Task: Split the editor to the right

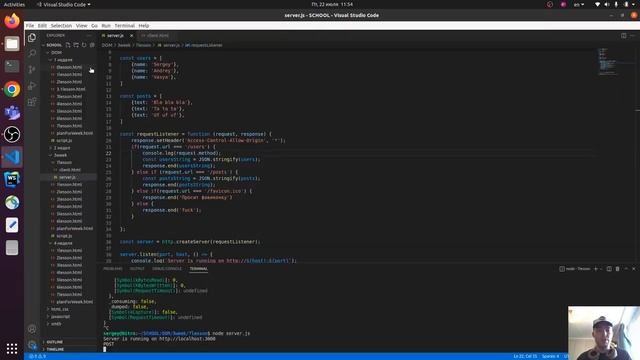Action: point(624,36)
